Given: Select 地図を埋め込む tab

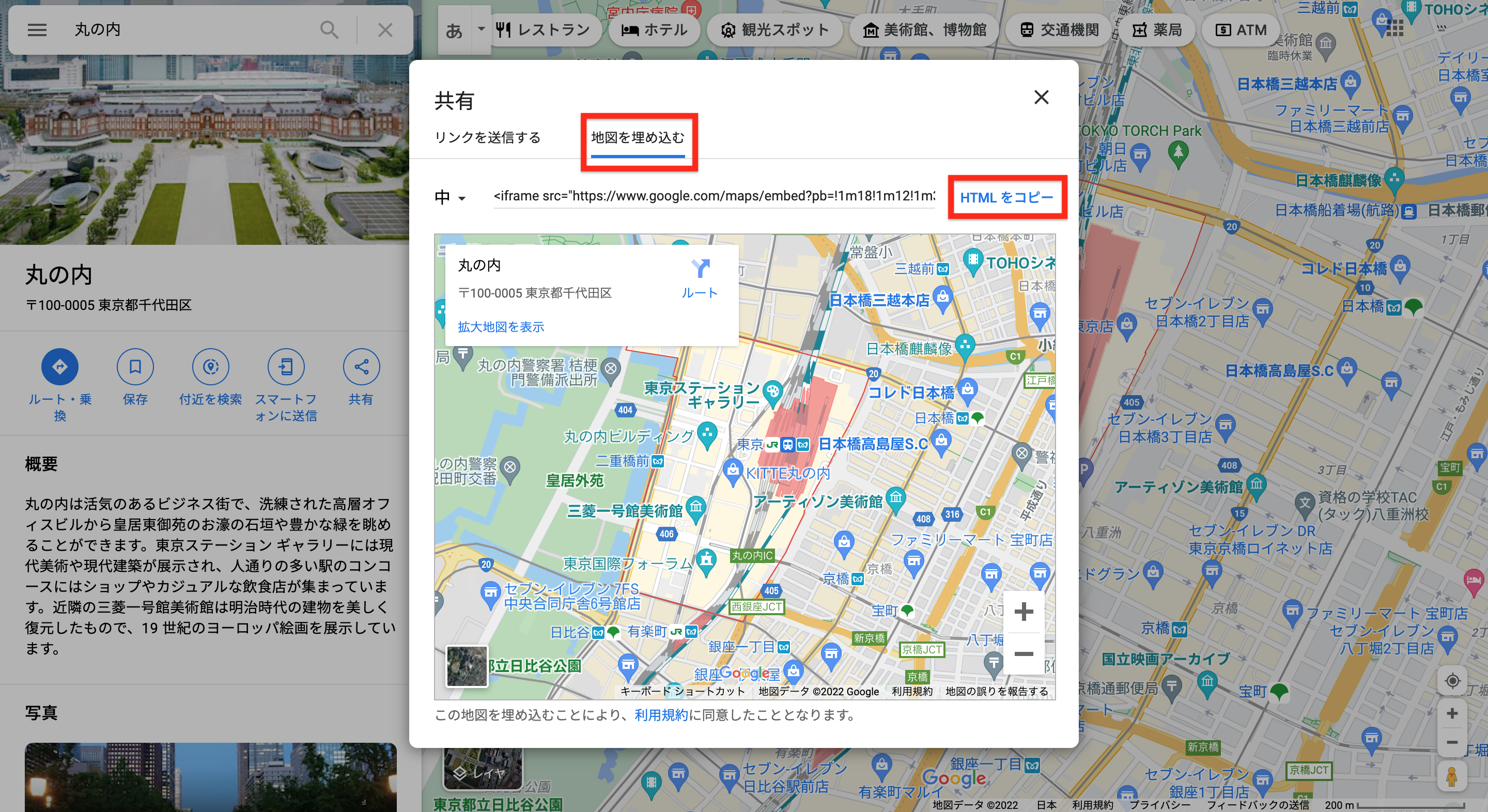Looking at the screenshot, I should pos(638,137).
